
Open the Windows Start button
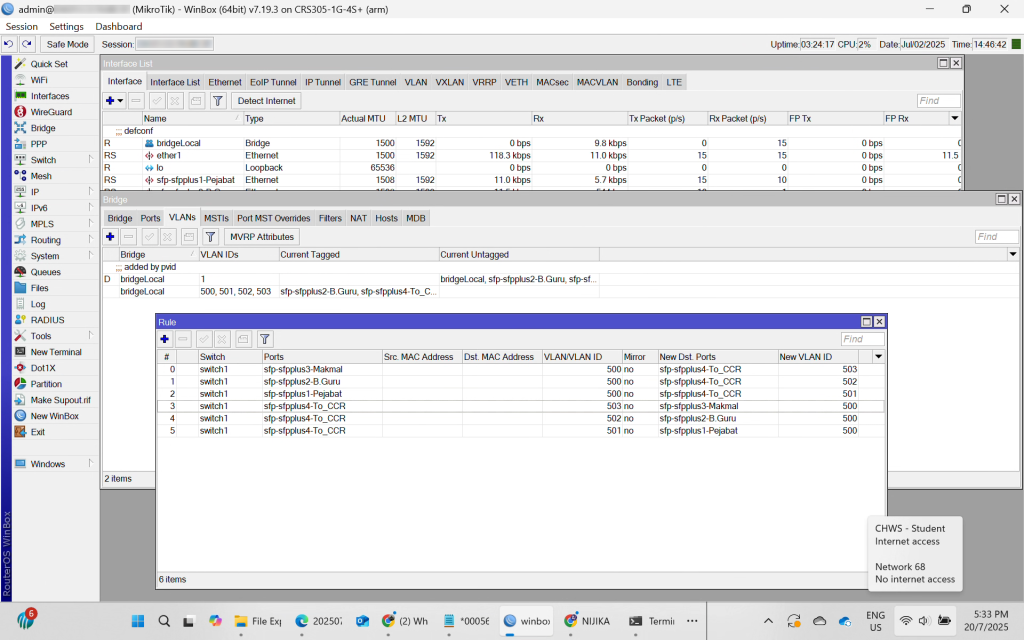(x=138, y=621)
